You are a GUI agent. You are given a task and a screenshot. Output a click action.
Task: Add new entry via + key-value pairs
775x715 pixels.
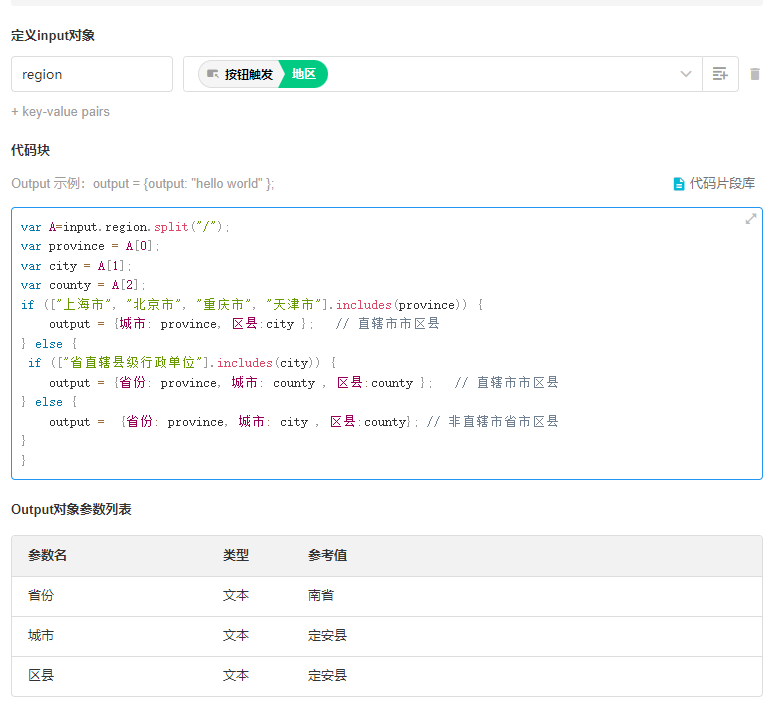click(60, 112)
